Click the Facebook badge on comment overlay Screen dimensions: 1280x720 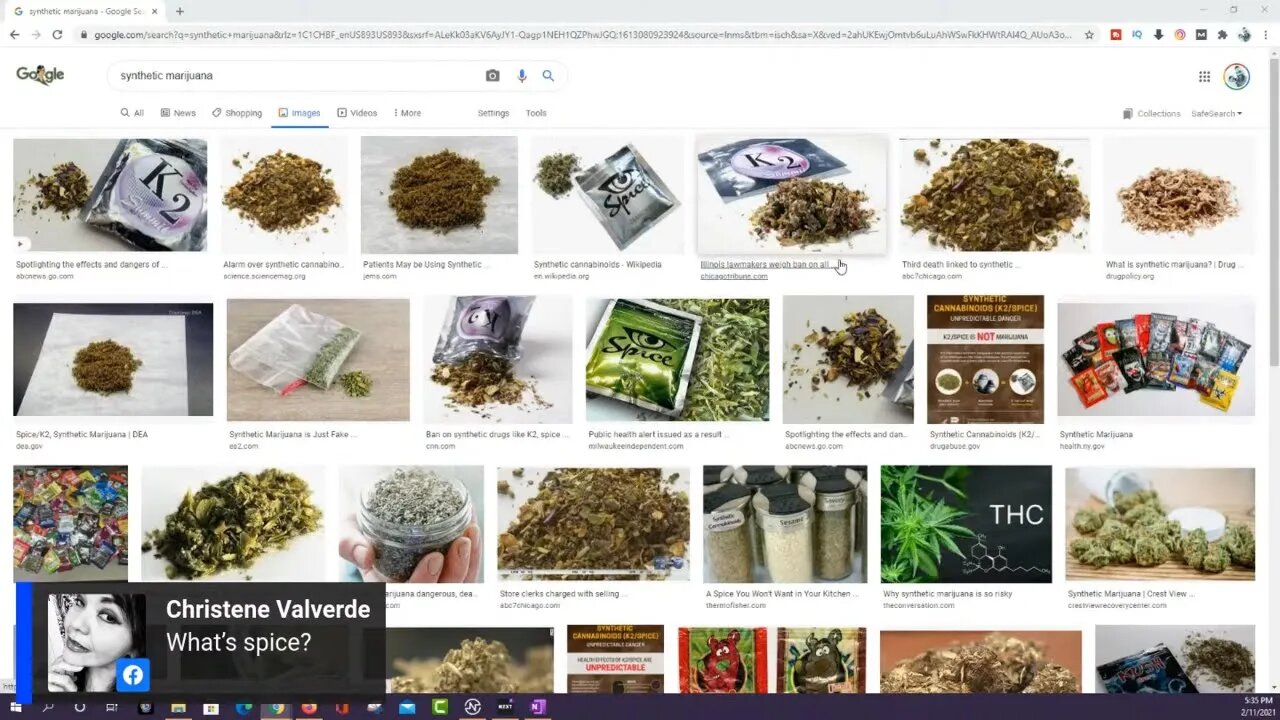click(132, 675)
